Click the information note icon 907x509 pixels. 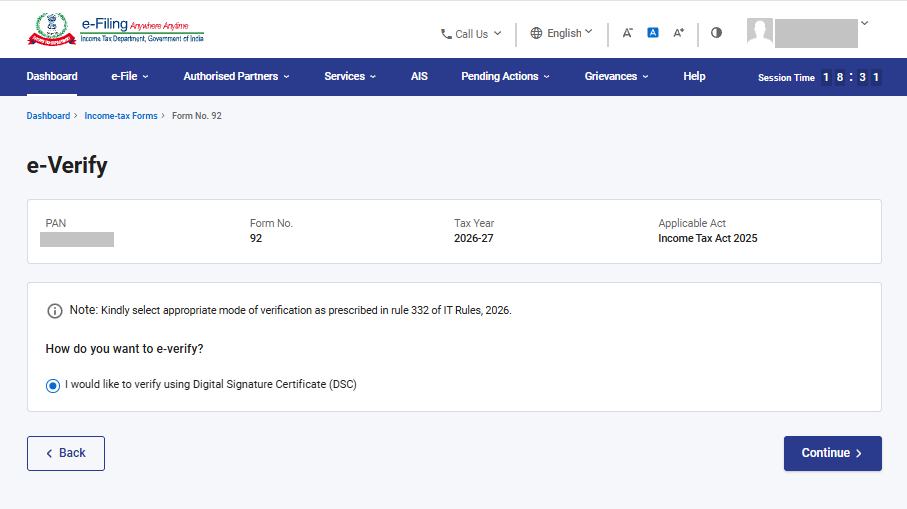54,311
